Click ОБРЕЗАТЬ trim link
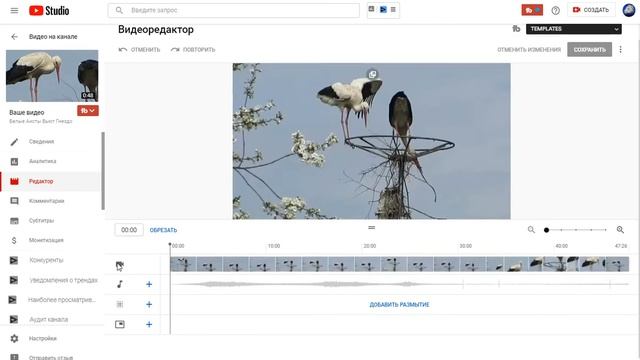Screen dimensions: 640x360 (x=163, y=230)
